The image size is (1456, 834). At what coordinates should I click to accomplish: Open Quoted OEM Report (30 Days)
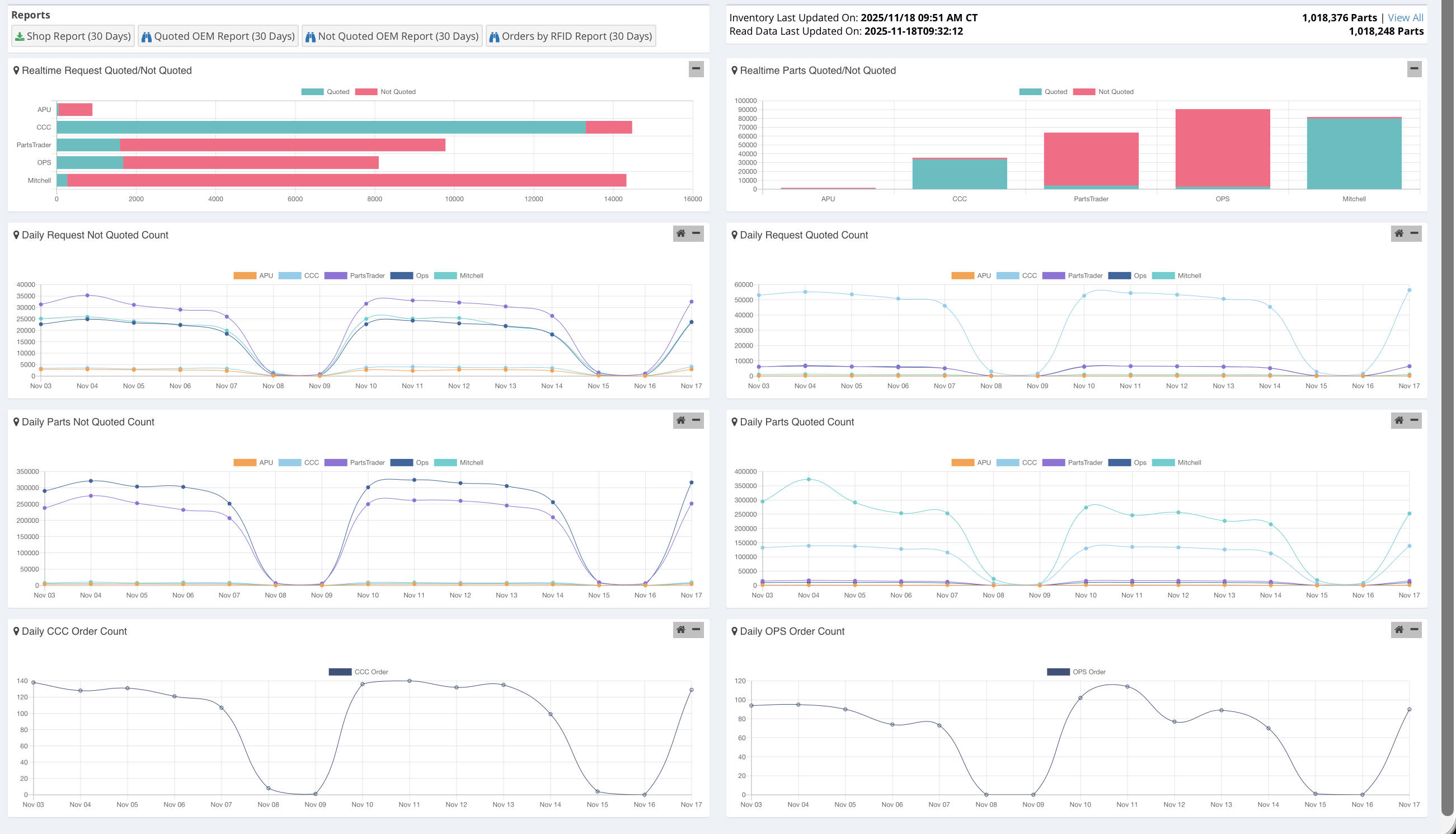218,36
